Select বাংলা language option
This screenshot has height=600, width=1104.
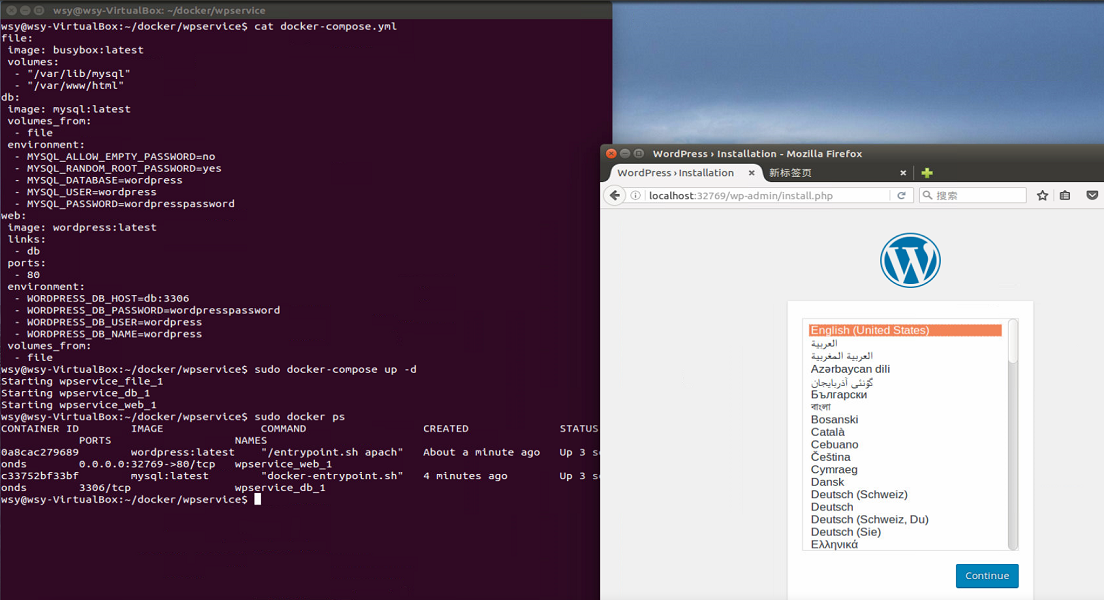tap(820, 407)
